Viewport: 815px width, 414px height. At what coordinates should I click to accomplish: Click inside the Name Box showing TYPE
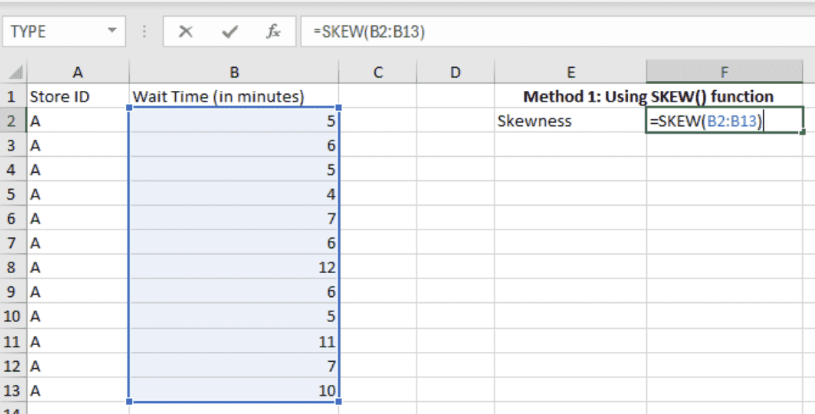(50, 31)
